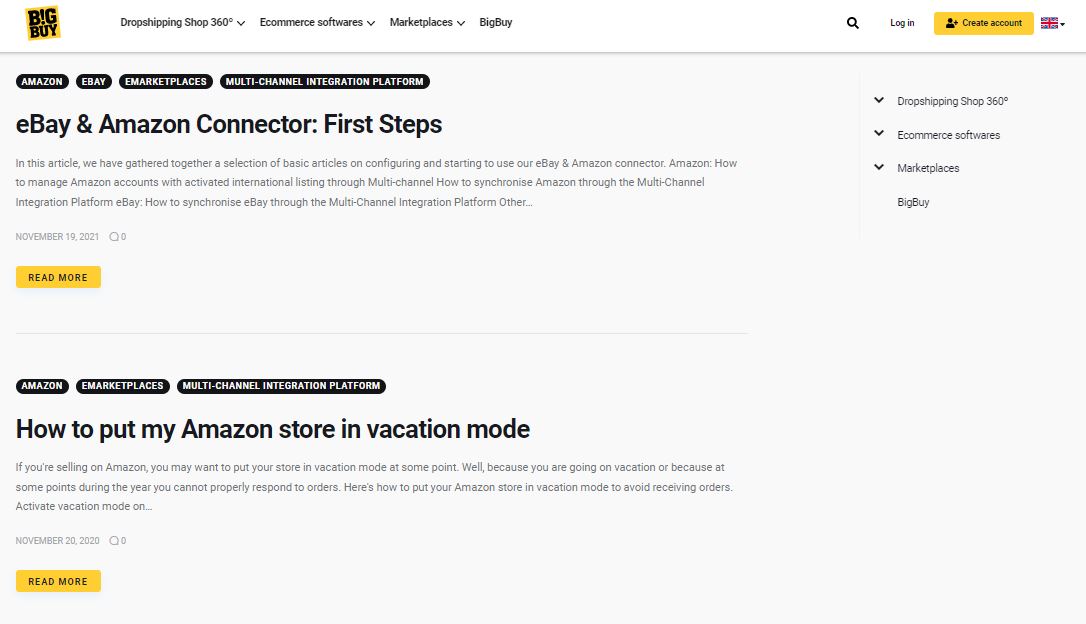Expand the Marketplaces sidebar chevron
This screenshot has width=1086, height=624.
pyautogui.click(x=879, y=167)
